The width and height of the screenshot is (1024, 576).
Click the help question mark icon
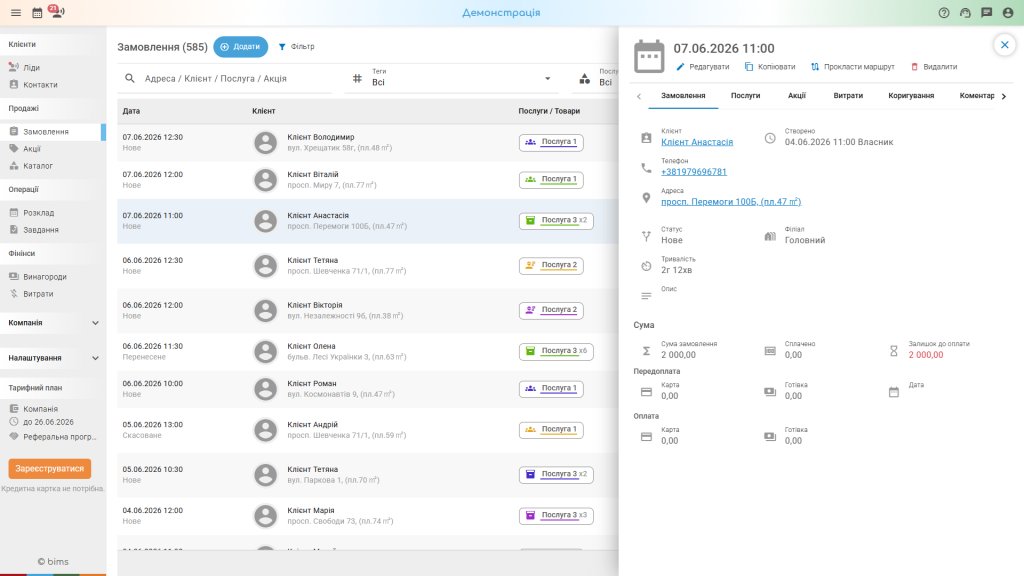click(944, 12)
